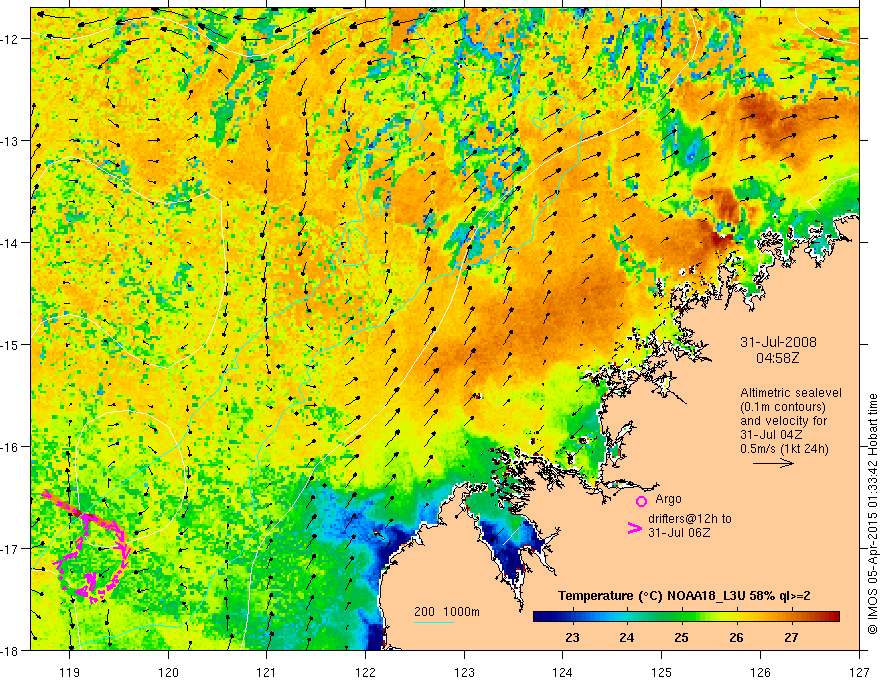The height and width of the screenshot is (680, 880).
Task: Click the 'and velocity for' caption line
Action: [783, 421]
